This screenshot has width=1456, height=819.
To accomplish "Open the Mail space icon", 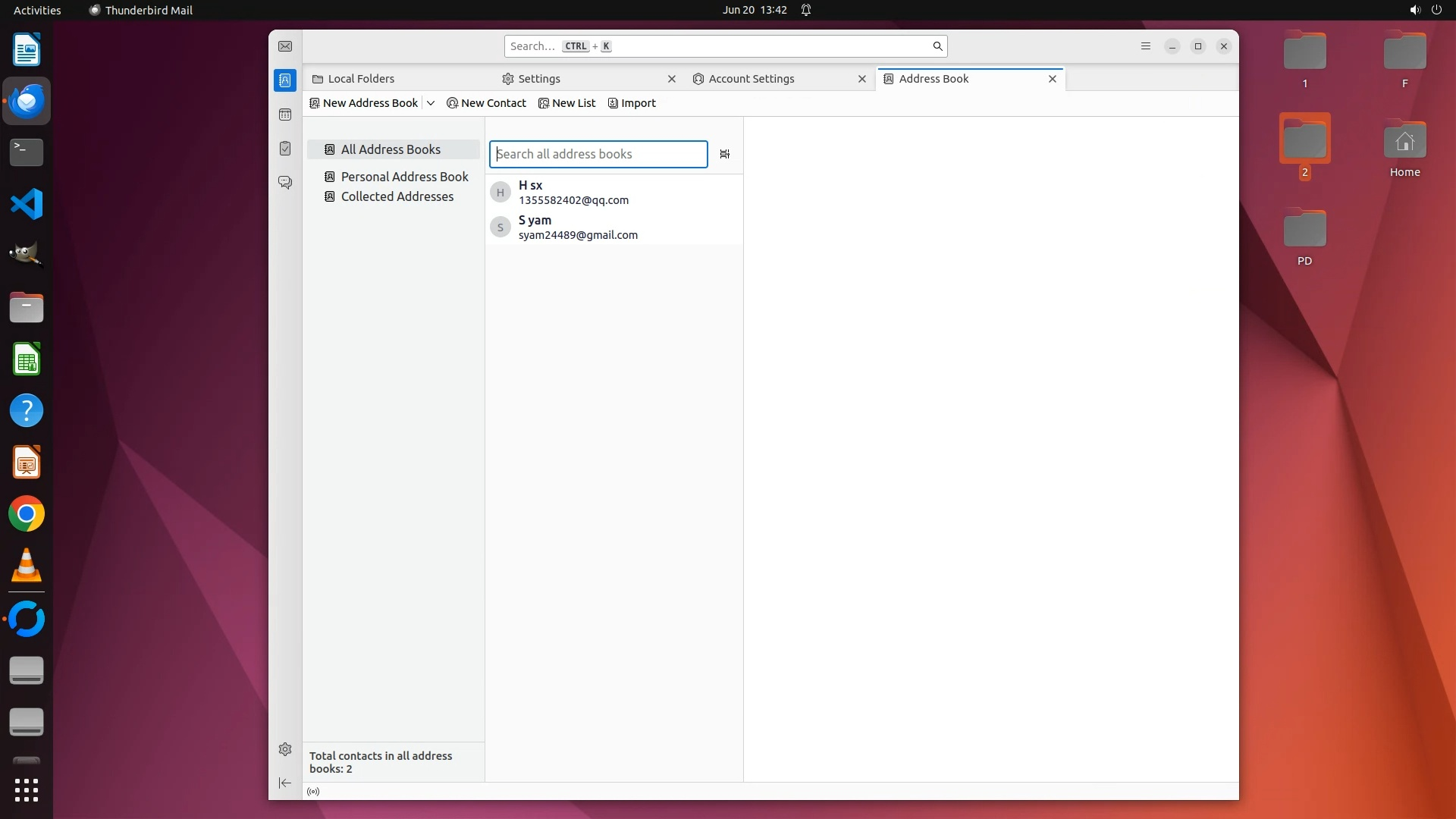I will click(285, 46).
